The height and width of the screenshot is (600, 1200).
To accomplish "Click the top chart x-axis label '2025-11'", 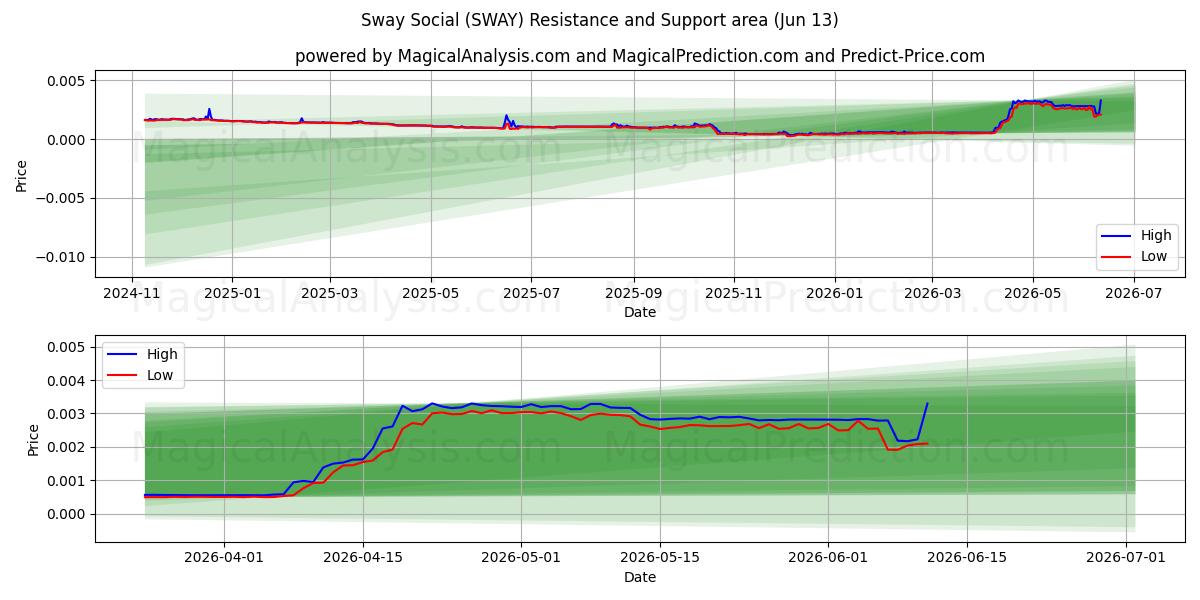I will point(734,293).
